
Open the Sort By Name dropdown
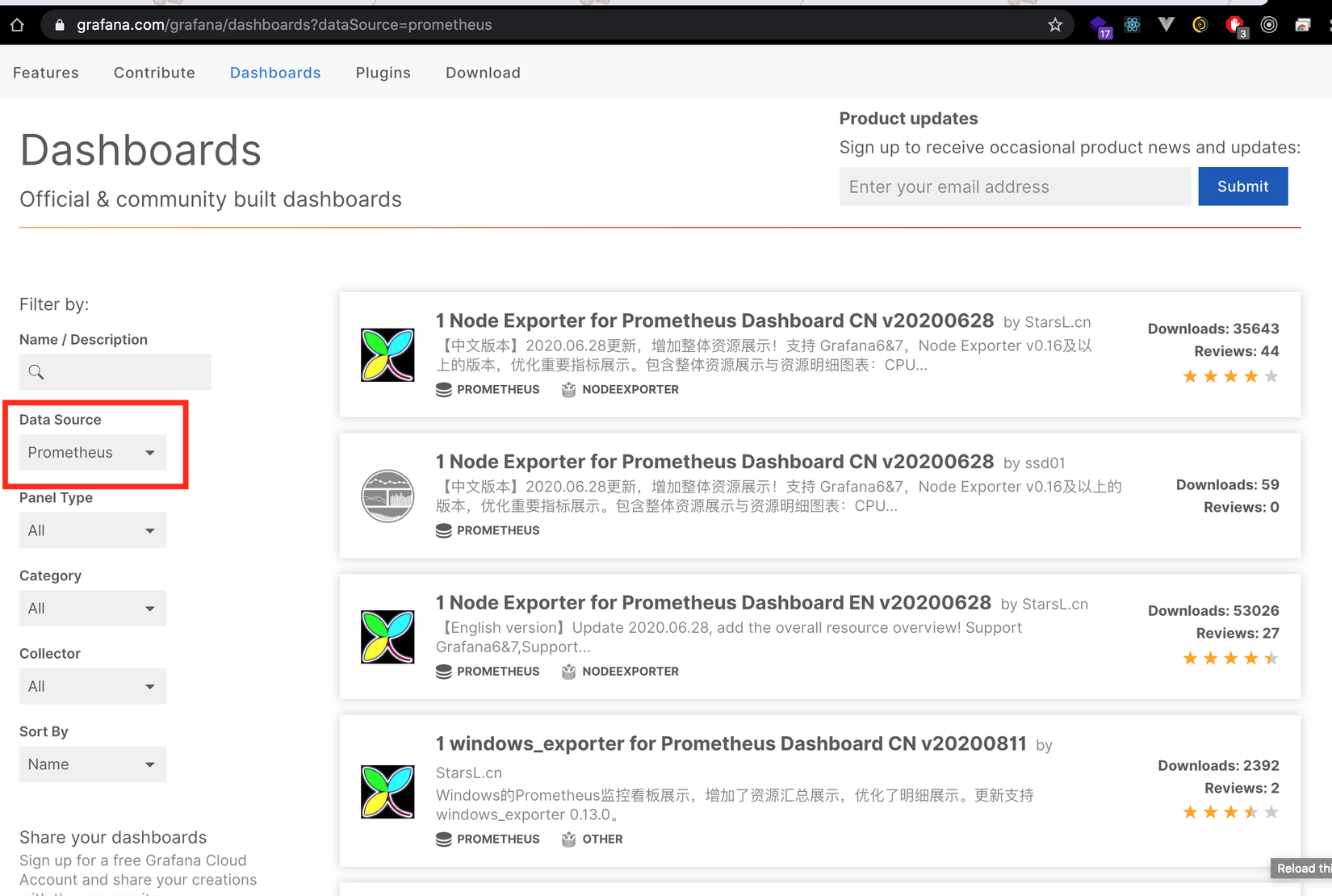[93, 764]
